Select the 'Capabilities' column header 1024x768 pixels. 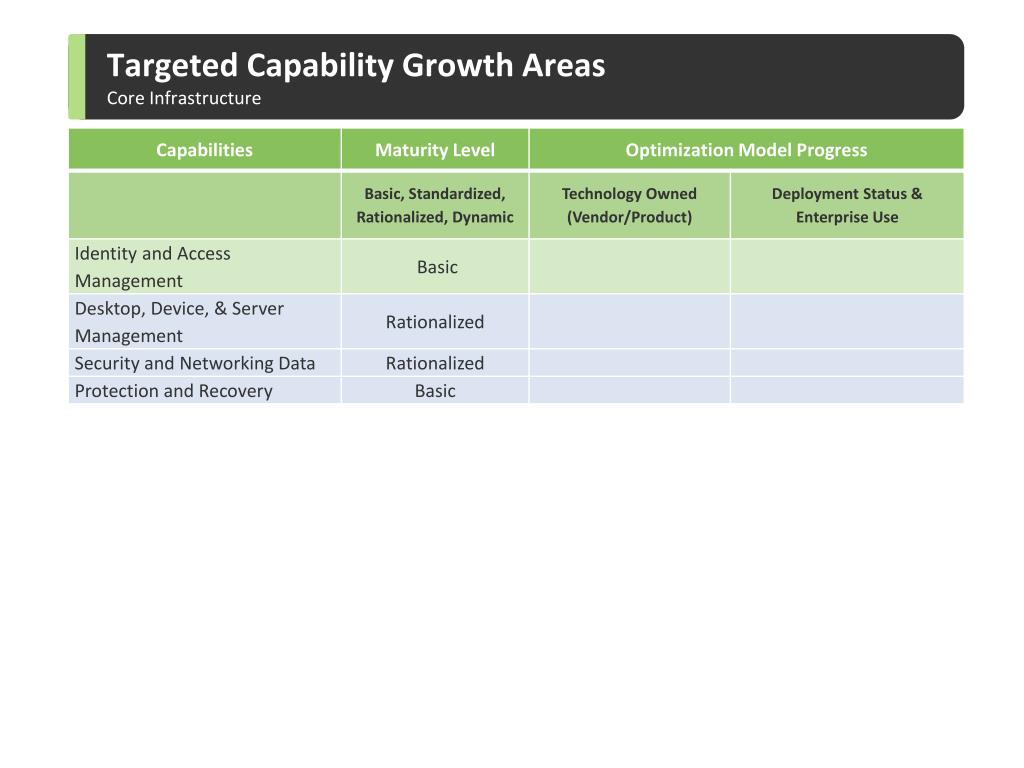pos(204,150)
